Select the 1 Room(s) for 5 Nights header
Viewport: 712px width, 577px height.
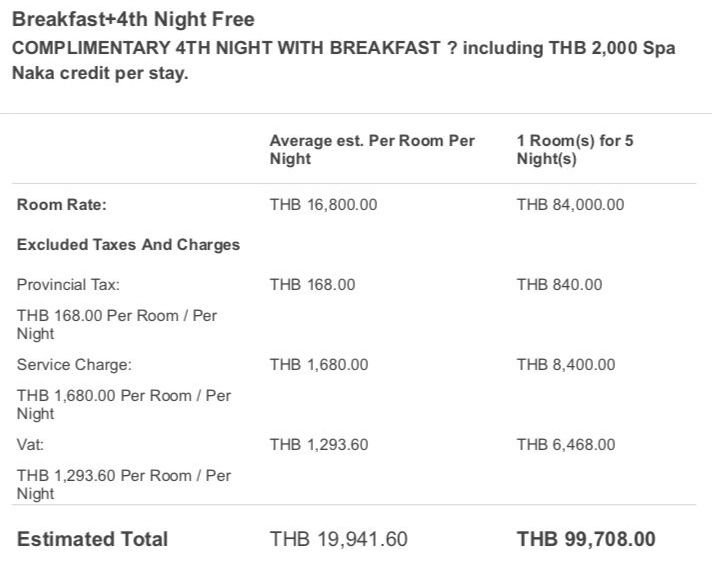[575, 149]
